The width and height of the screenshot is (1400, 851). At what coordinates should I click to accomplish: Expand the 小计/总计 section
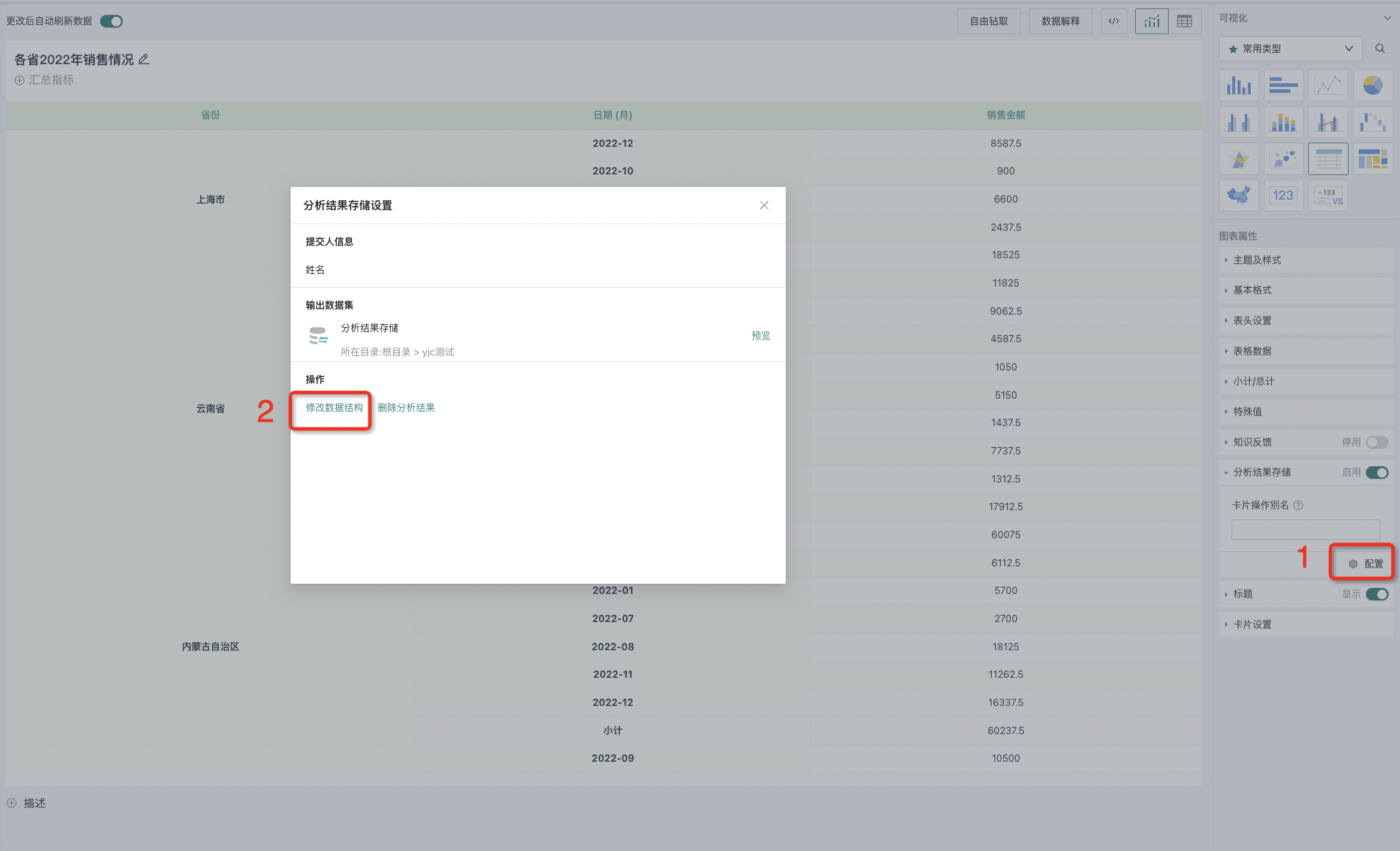point(1306,381)
